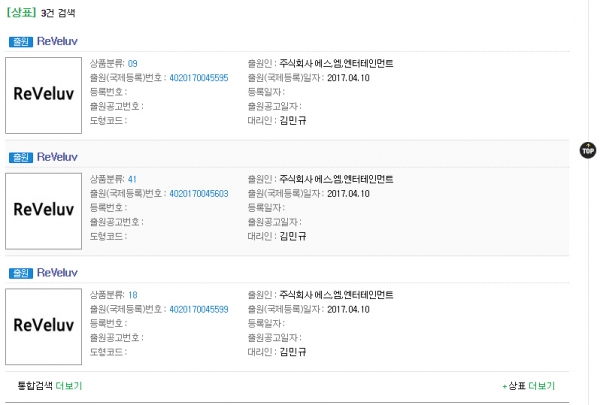The image size is (600, 405).
Task: Open the ReVeluv title link for class 09
Action: 56,42
